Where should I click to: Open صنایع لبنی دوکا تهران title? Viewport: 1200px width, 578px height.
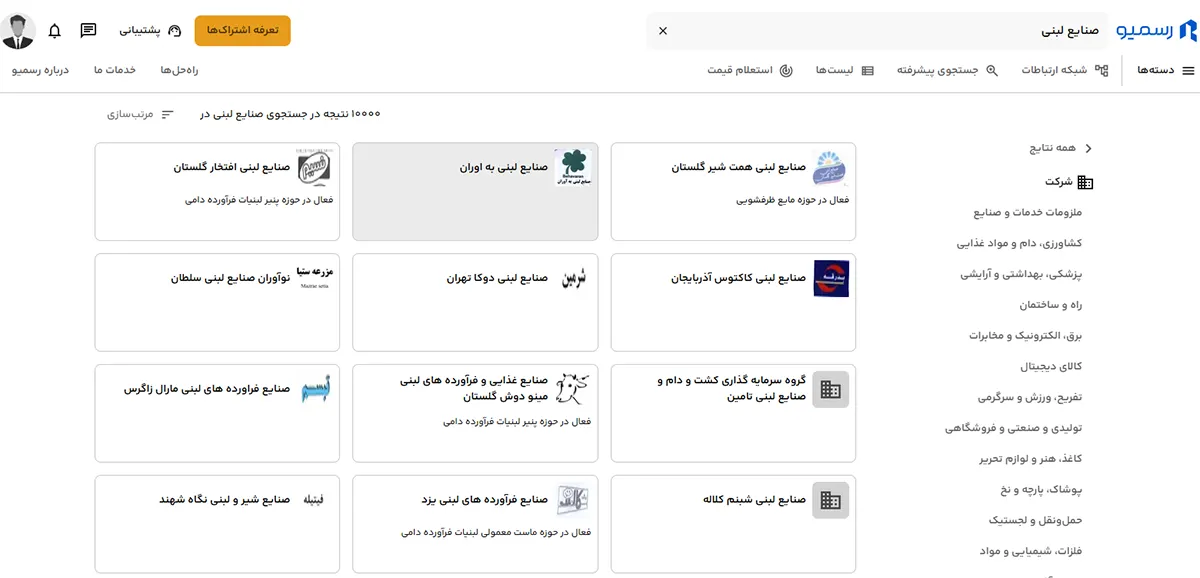497,278
